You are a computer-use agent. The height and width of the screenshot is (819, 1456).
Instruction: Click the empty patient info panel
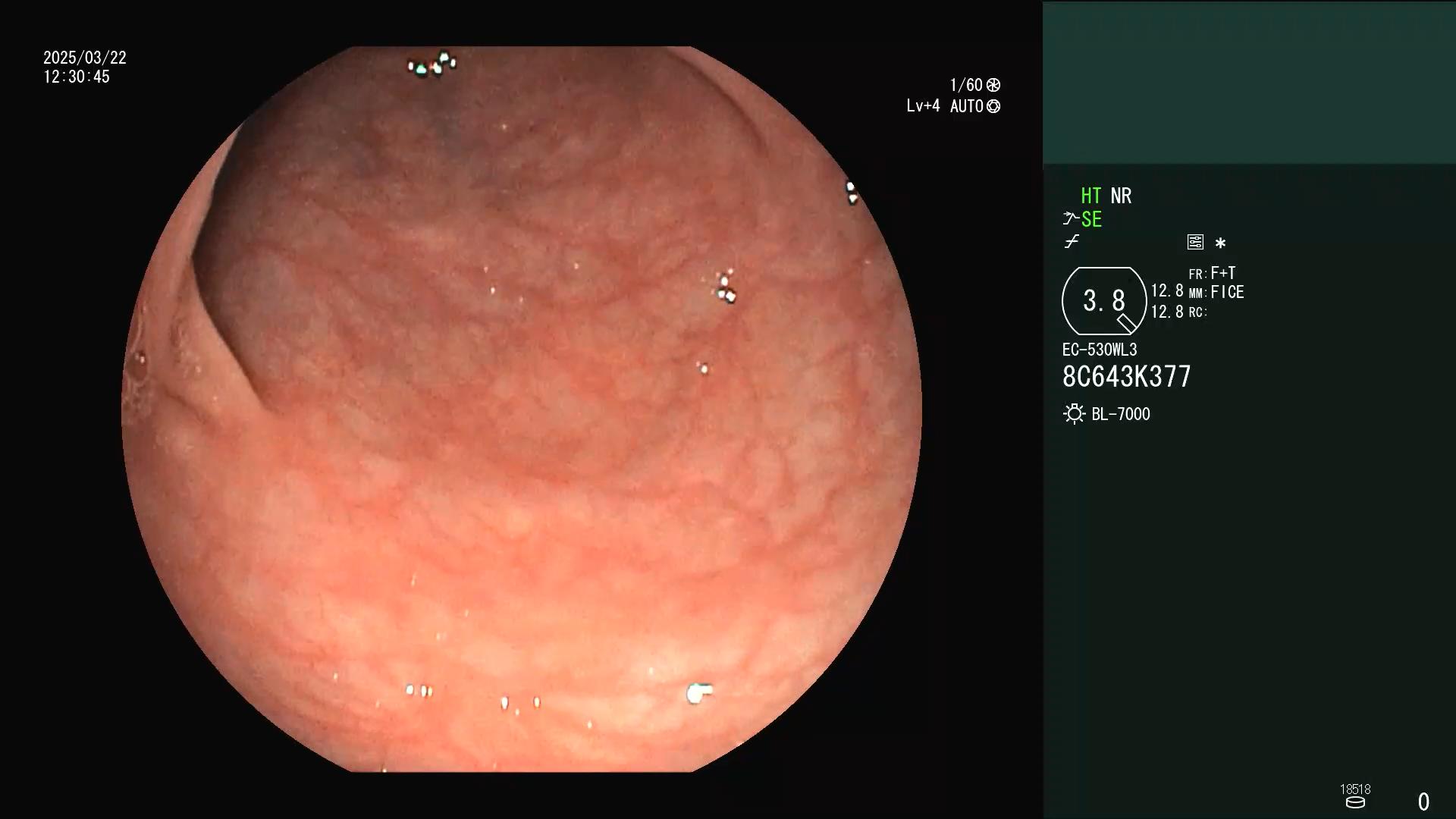coord(1249,83)
